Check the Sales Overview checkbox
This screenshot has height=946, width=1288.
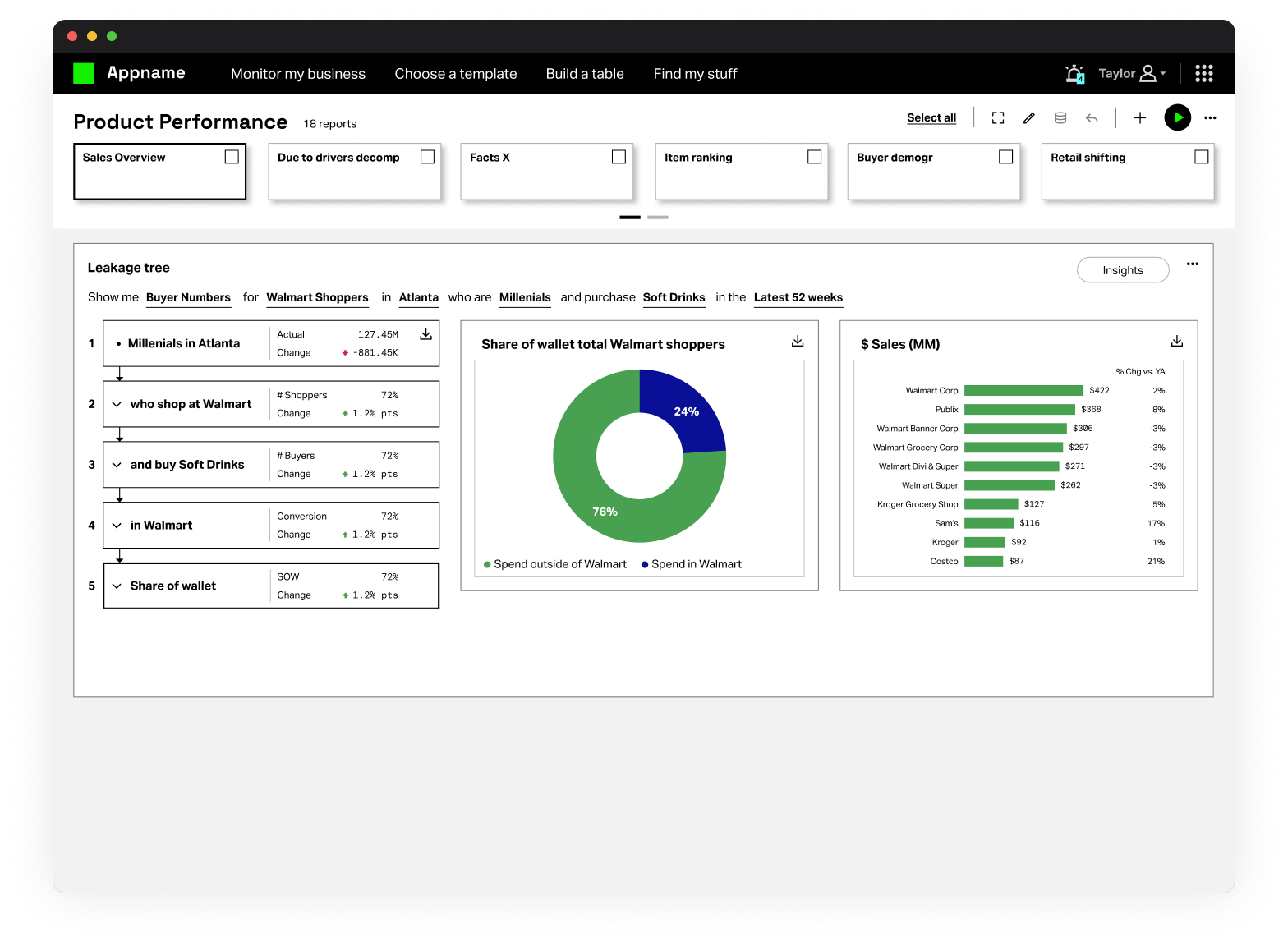pyautogui.click(x=232, y=157)
